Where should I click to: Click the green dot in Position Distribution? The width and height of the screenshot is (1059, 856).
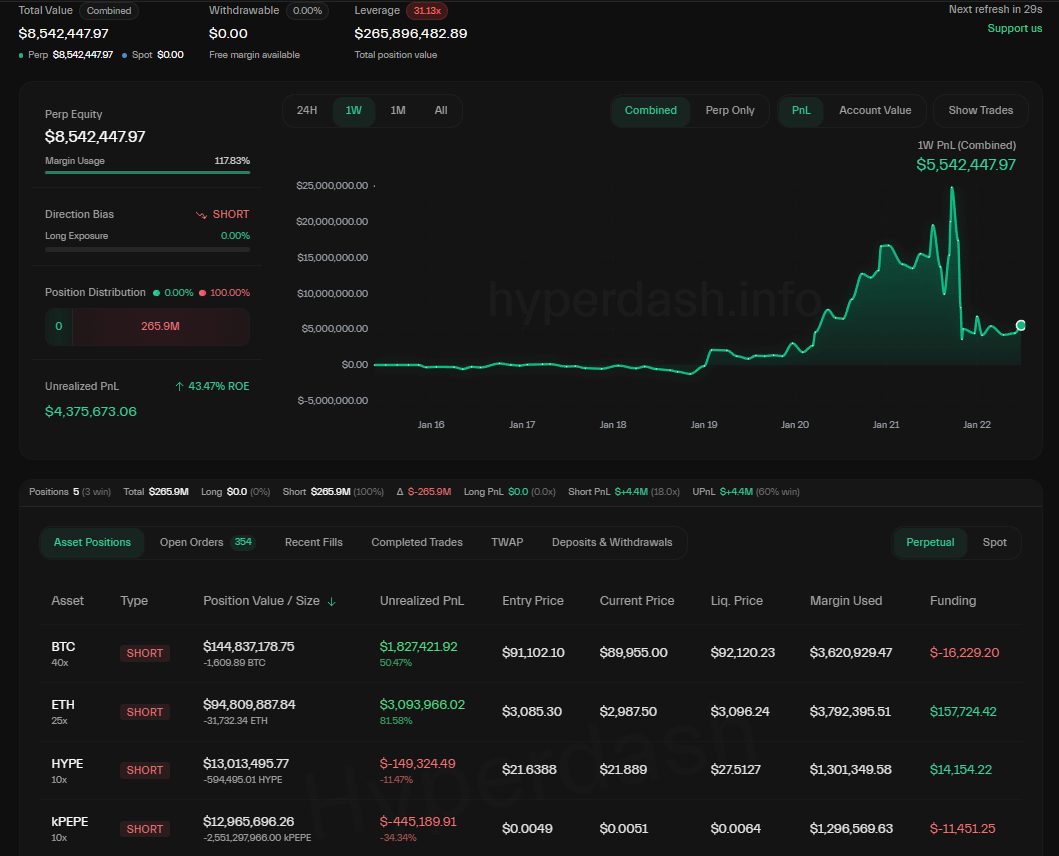tap(157, 293)
